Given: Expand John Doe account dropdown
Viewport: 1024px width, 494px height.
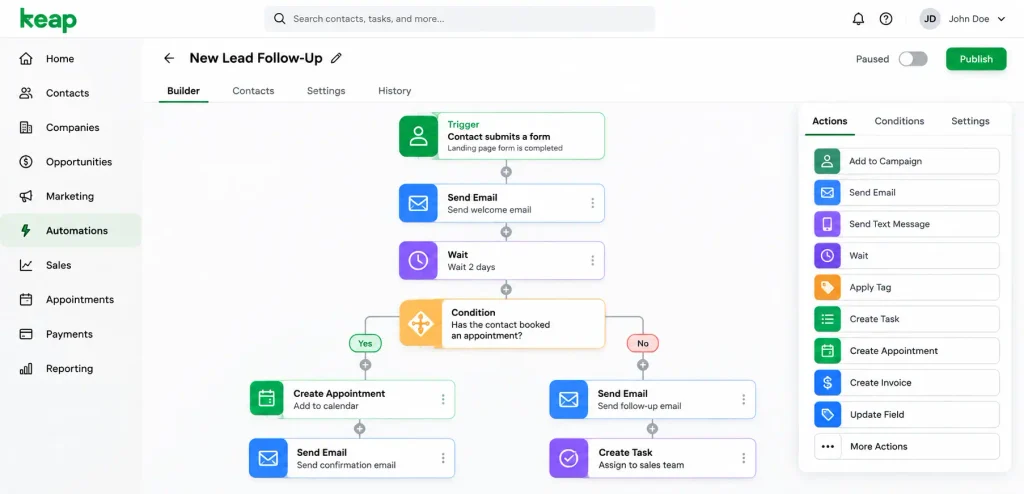Looking at the screenshot, I should (1001, 19).
